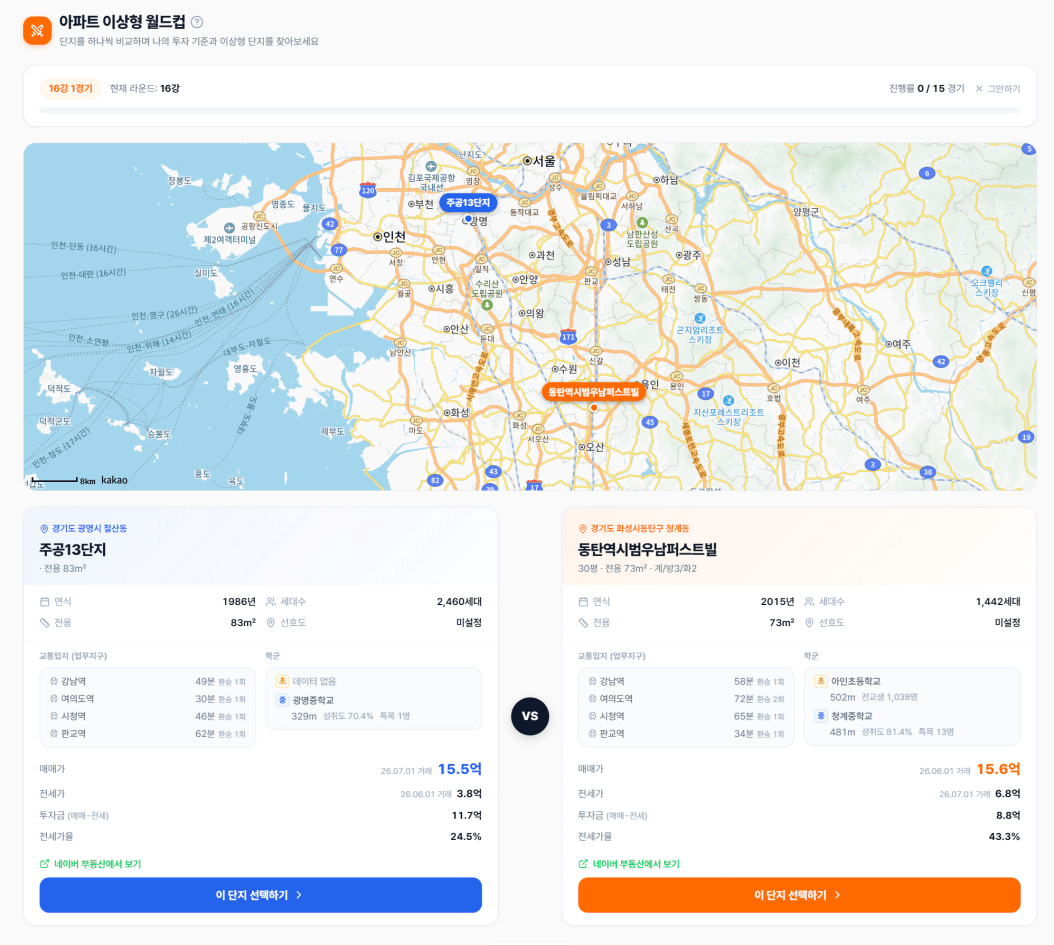The height and width of the screenshot is (945, 1054).
Task: Click the 제2여객터미널 airport icon on map
Action: point(229,228)
